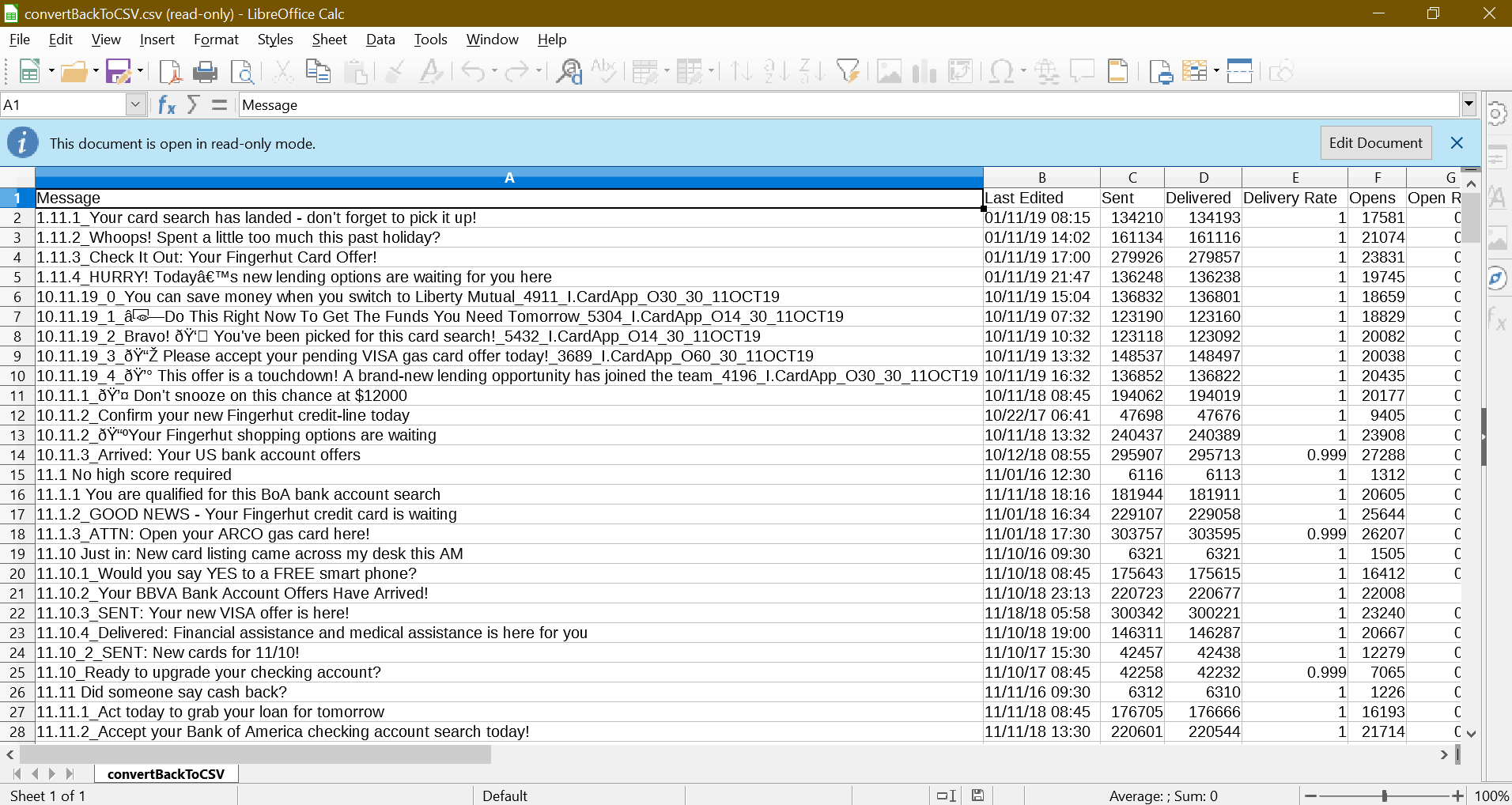
Task: Select the 'Delivery Rate' header cell
Action: click(1295, 198)
